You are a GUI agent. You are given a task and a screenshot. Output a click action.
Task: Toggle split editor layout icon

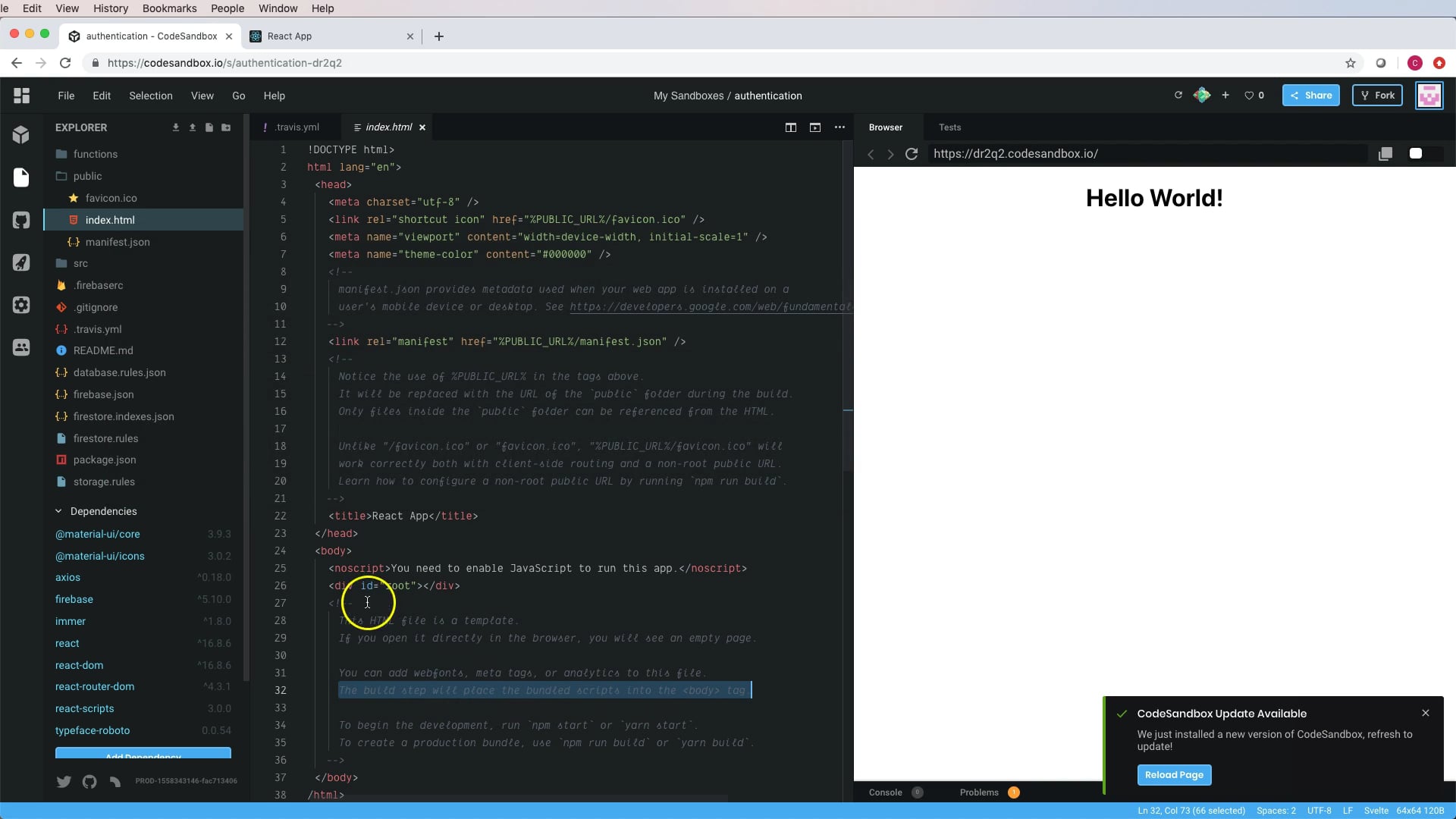click(791, 127)
